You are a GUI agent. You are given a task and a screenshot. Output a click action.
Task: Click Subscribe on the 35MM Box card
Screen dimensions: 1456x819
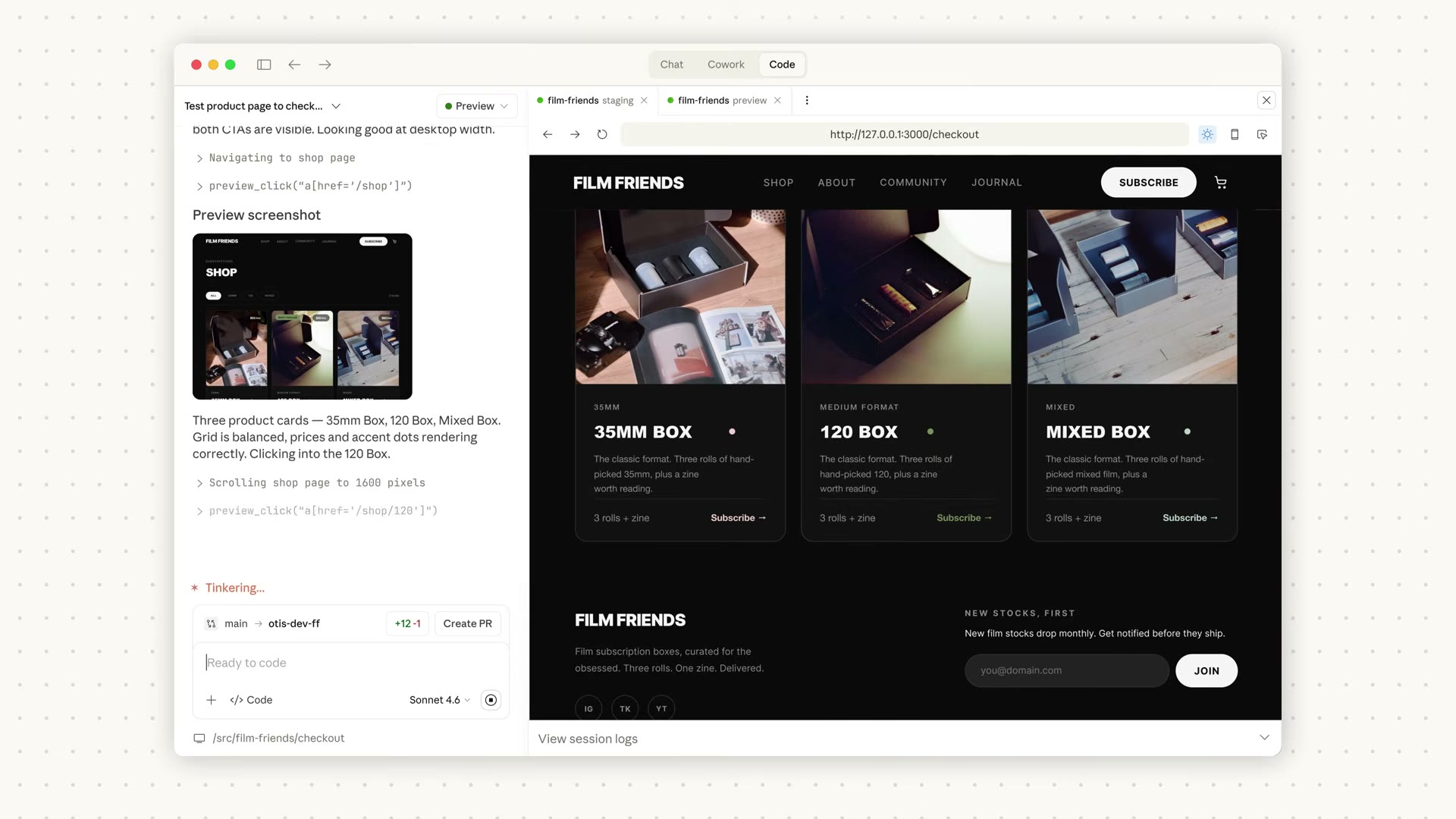point(739,518)
